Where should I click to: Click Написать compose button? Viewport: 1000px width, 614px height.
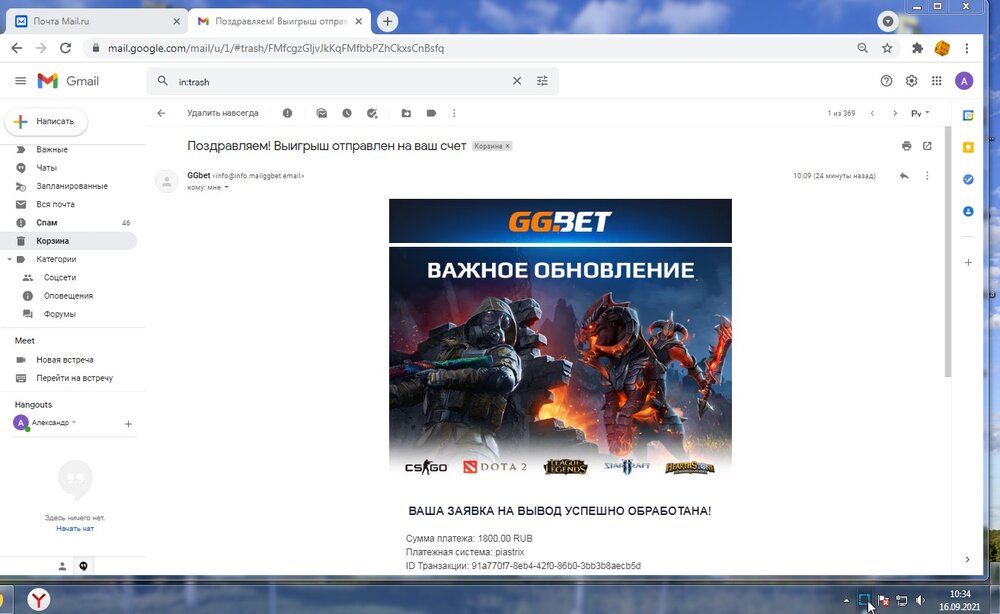46,121
